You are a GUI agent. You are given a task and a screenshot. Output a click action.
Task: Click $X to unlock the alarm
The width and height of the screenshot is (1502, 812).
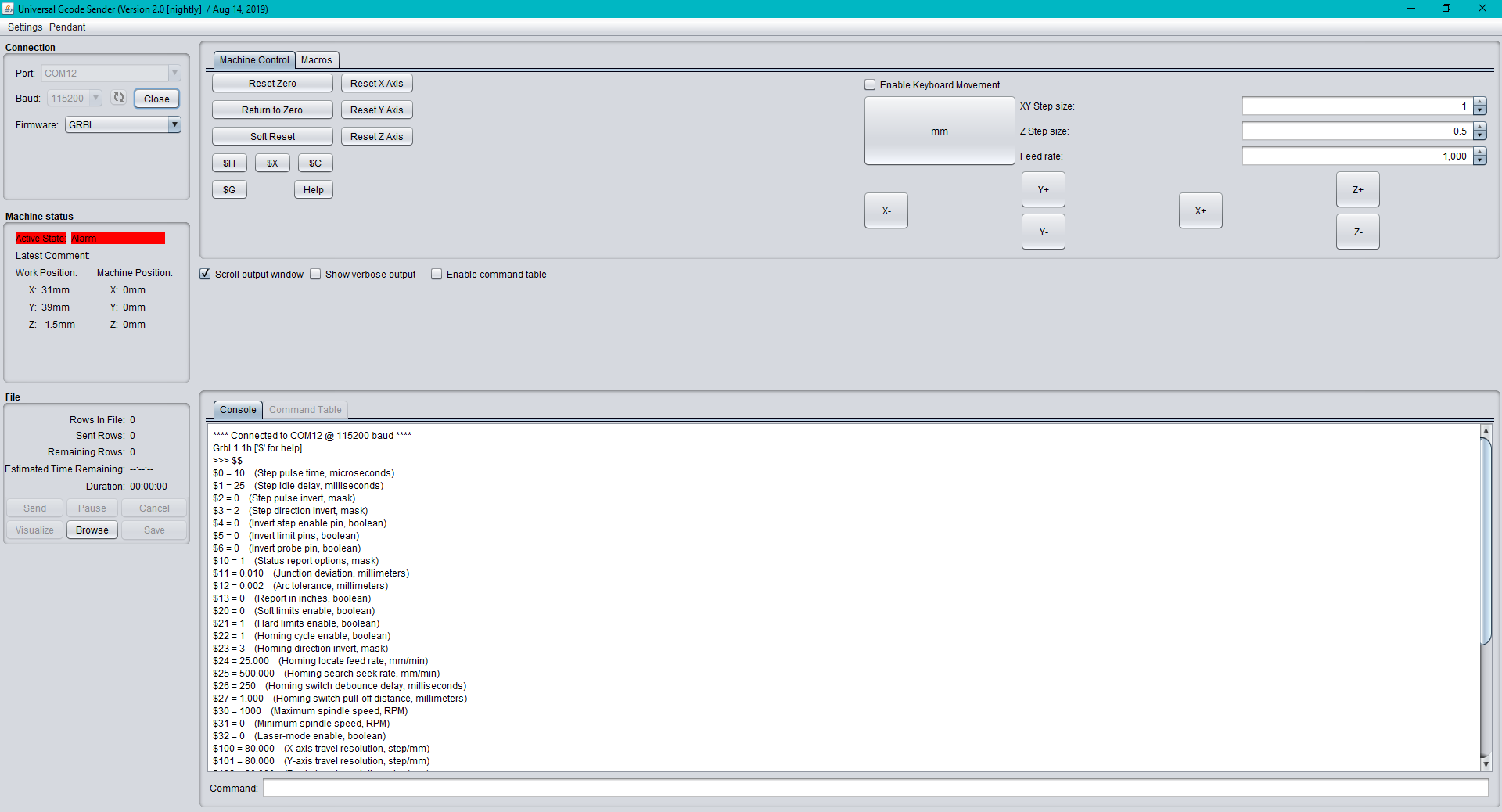click(272, 163)
